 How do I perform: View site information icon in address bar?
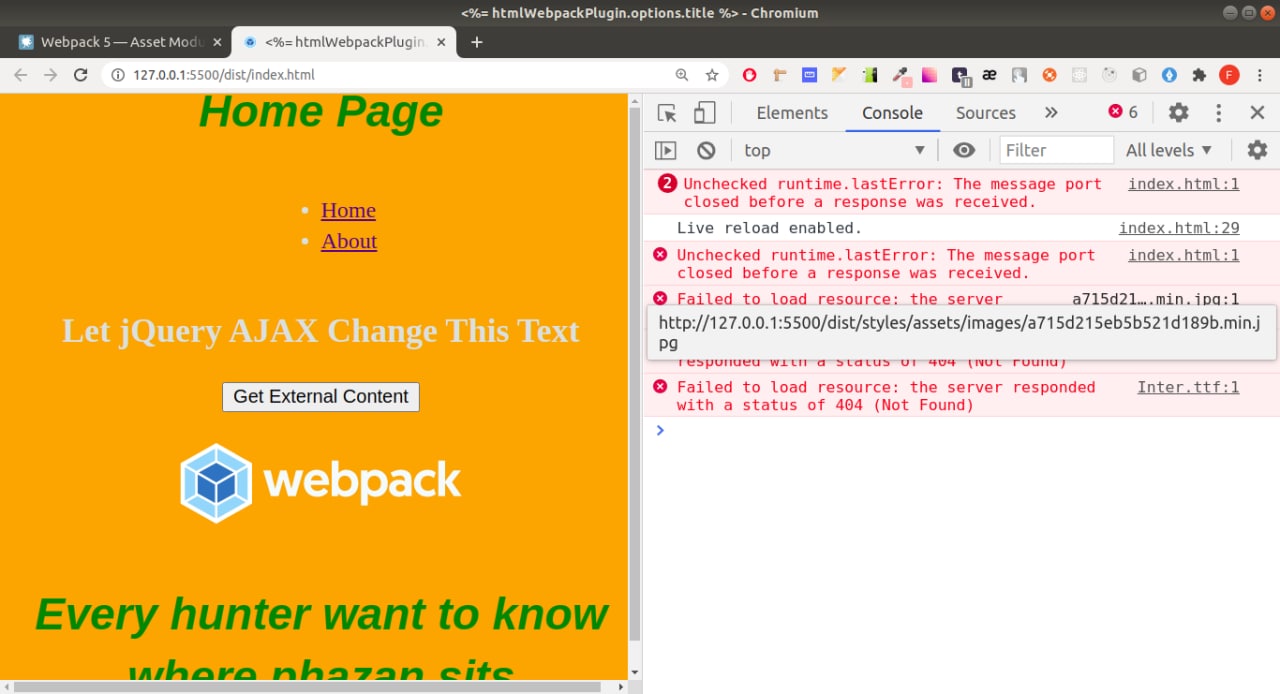[118, 75]
